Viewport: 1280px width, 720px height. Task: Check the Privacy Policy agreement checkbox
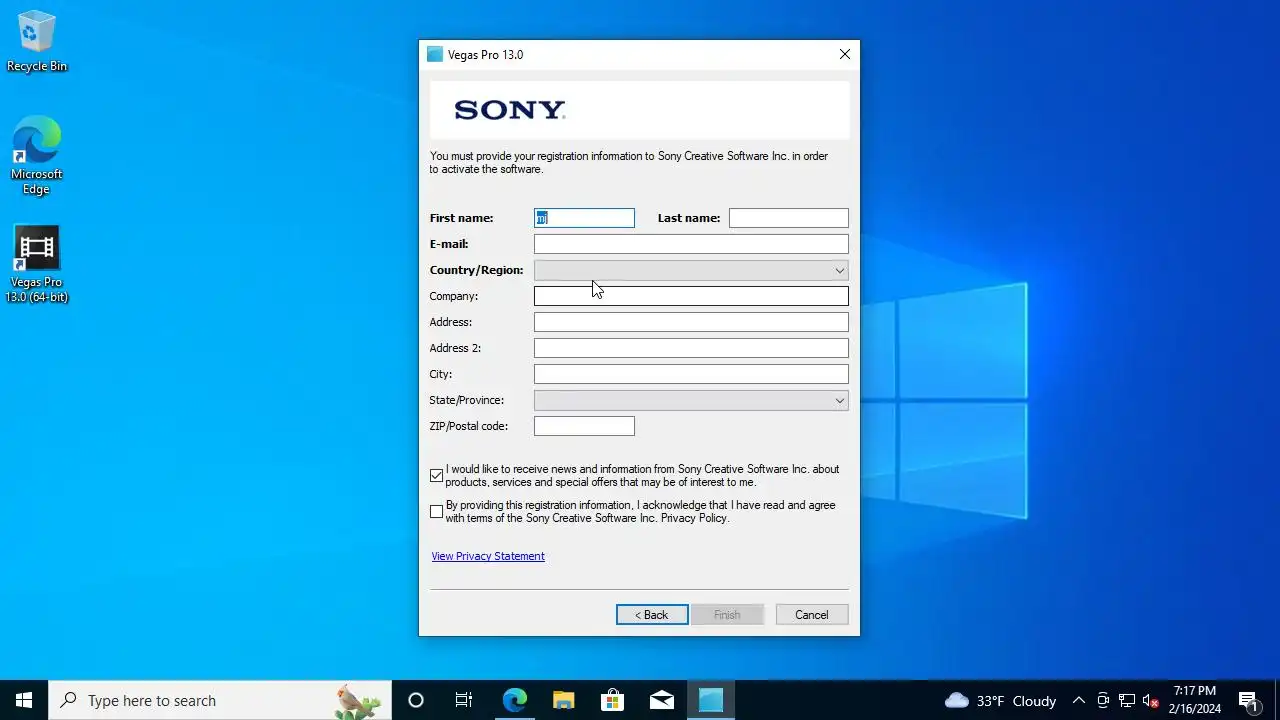pyautogui.click(x=436, y=512)
